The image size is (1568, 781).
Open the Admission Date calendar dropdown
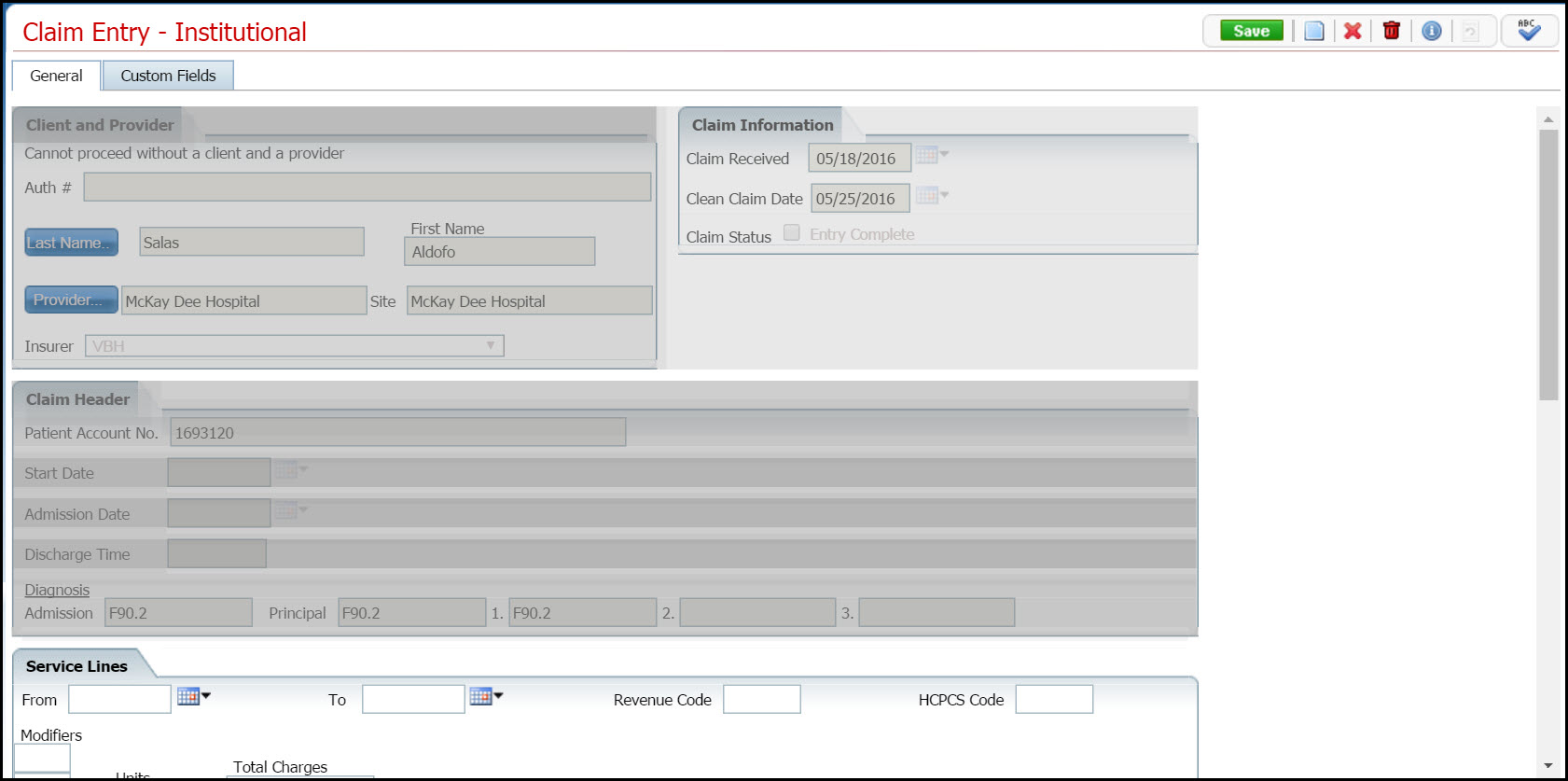pyautogui.click(x=290, y=510)
